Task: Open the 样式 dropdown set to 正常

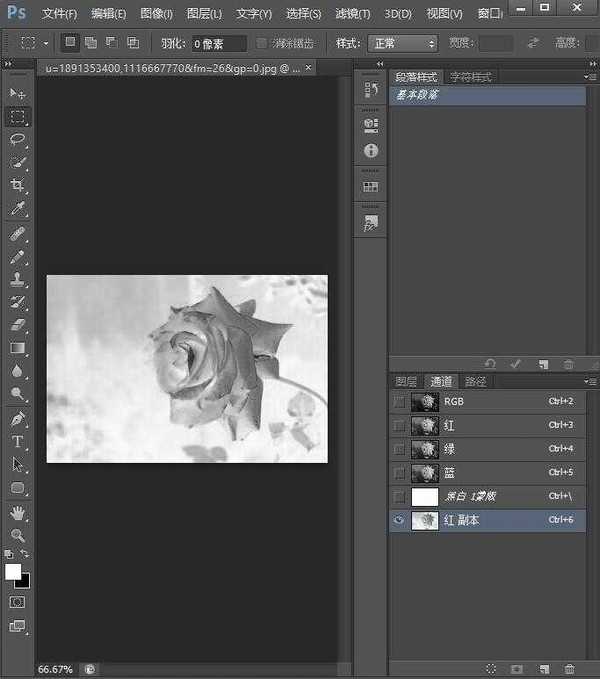Action: pyautogui.click(x=403, y=44)
